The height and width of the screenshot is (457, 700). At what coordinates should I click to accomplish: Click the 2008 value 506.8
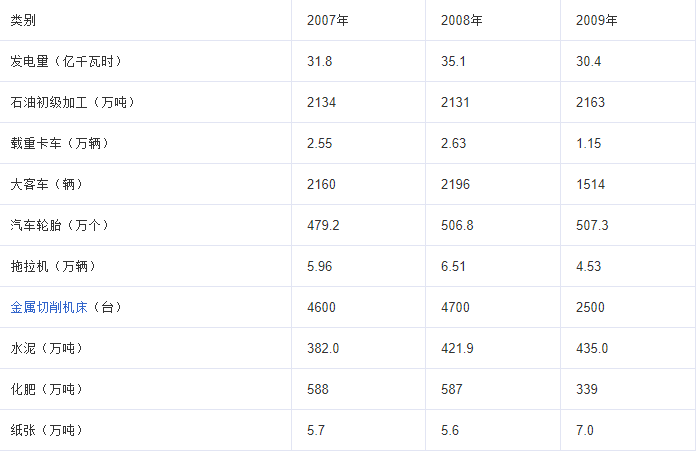pyautogui.click(x=457, y=225)
